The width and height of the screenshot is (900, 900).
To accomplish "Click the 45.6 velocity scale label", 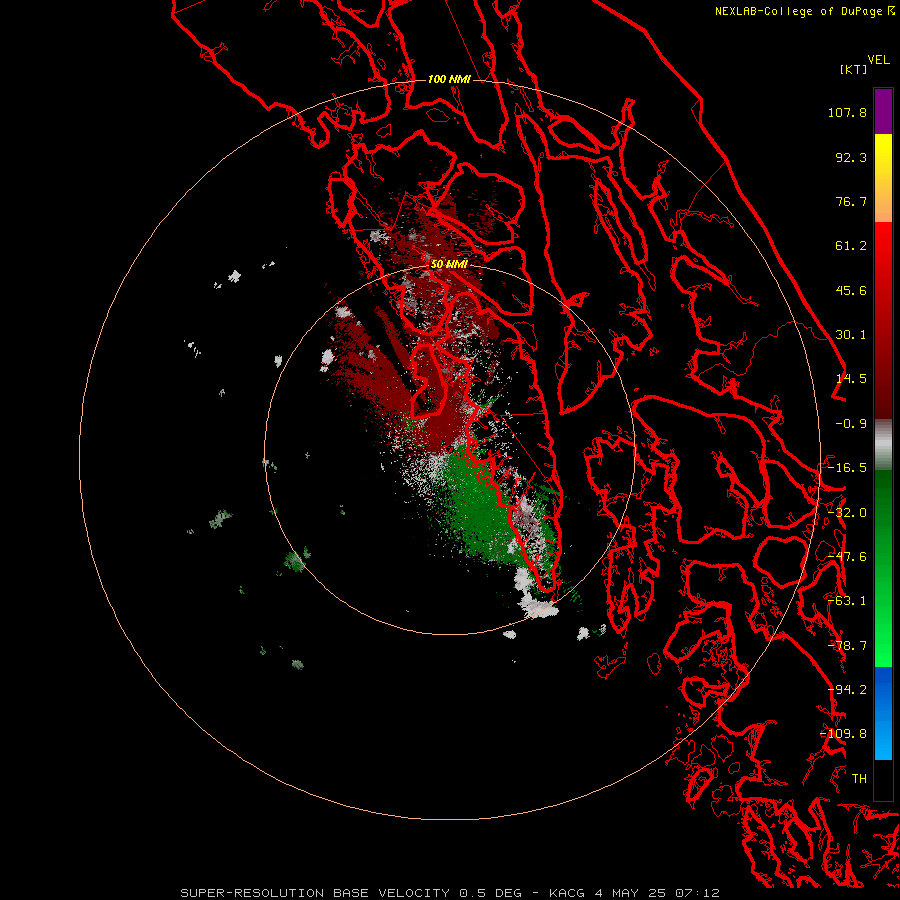I will (x=851, y=290).
